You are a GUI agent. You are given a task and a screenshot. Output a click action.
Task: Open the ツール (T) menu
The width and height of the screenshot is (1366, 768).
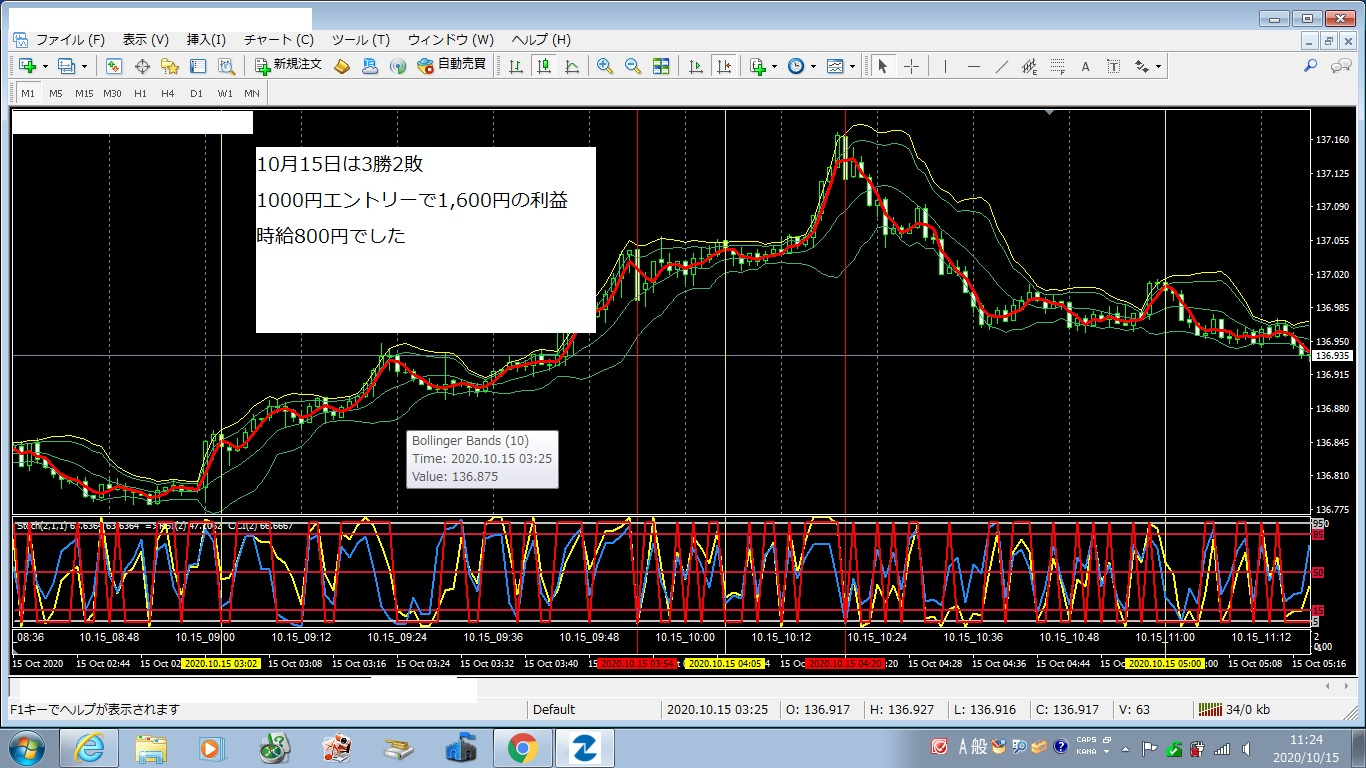pos(360,40)
